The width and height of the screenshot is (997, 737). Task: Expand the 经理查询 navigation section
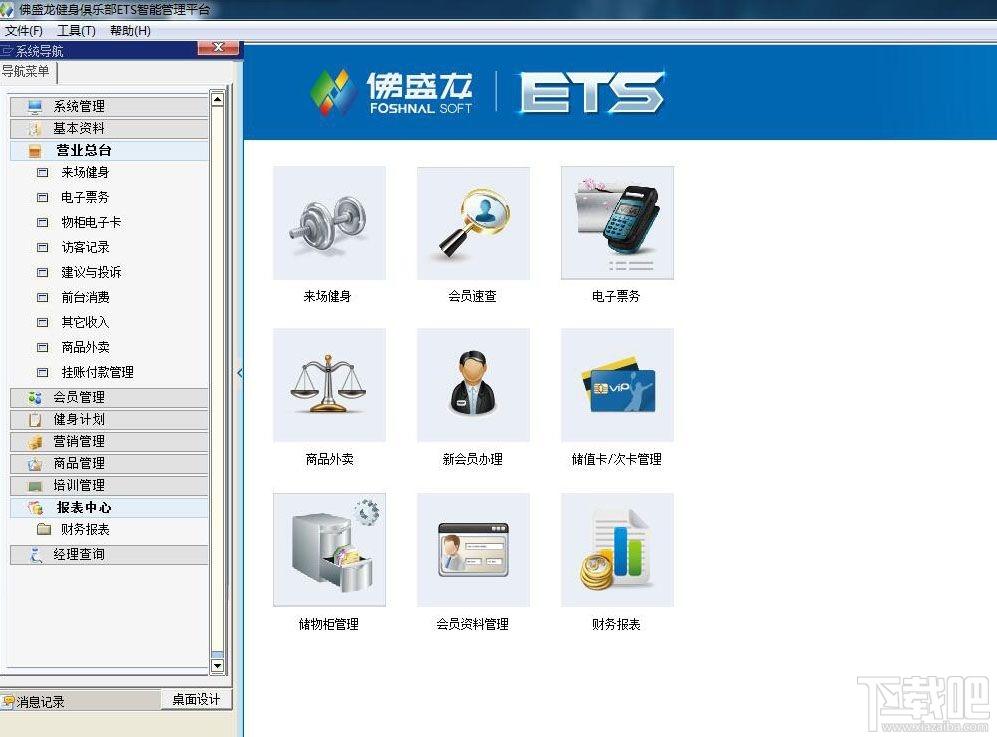point(109,554)
